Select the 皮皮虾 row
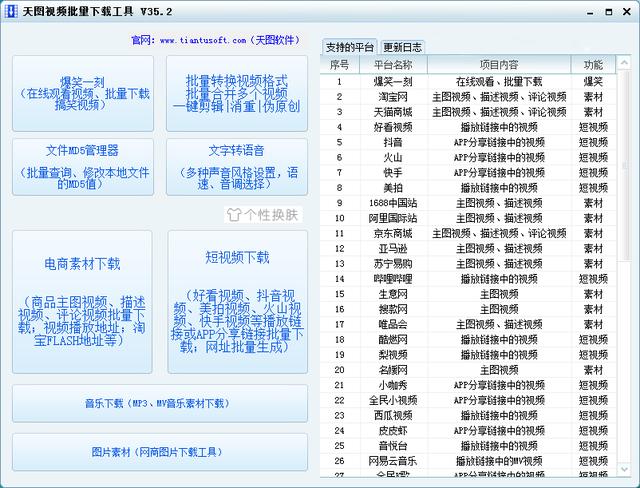 click(x=468, y=431)
